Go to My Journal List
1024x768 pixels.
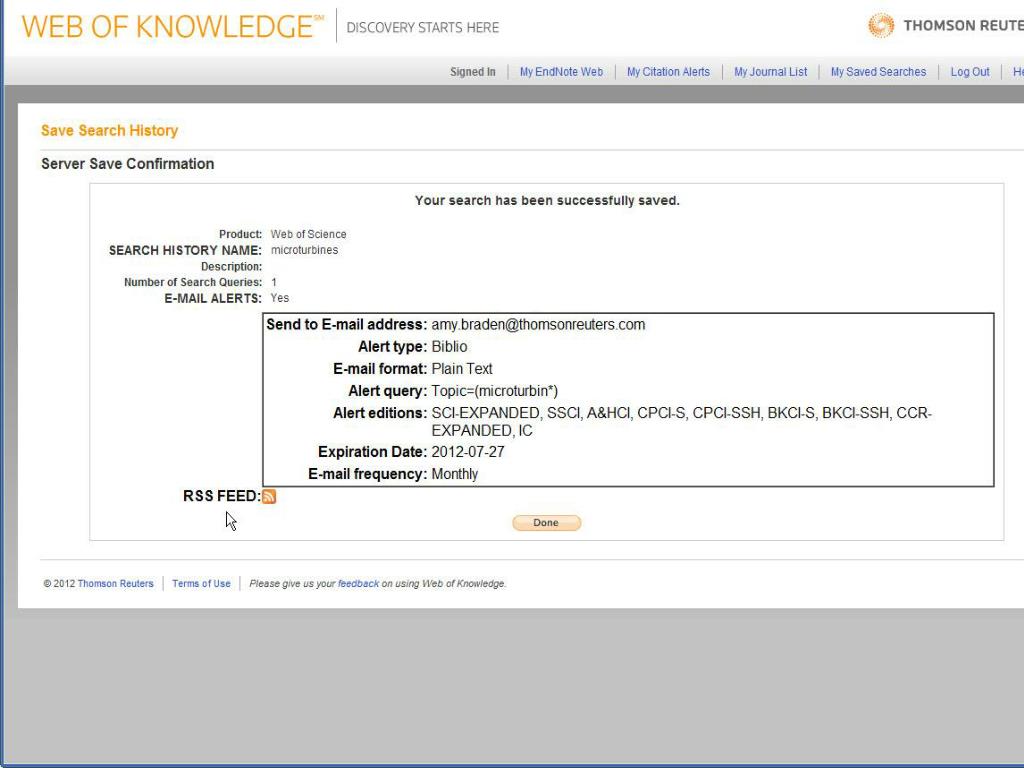(x=771, y=72)
